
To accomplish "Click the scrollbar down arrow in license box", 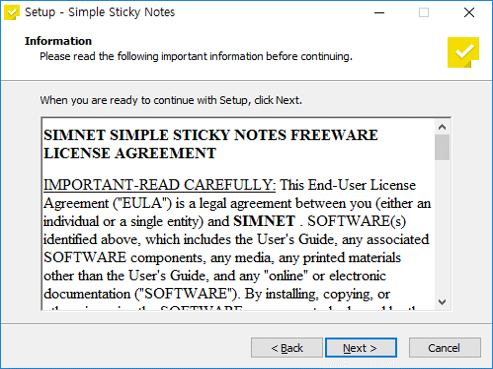I will click(x=442, y=302).
